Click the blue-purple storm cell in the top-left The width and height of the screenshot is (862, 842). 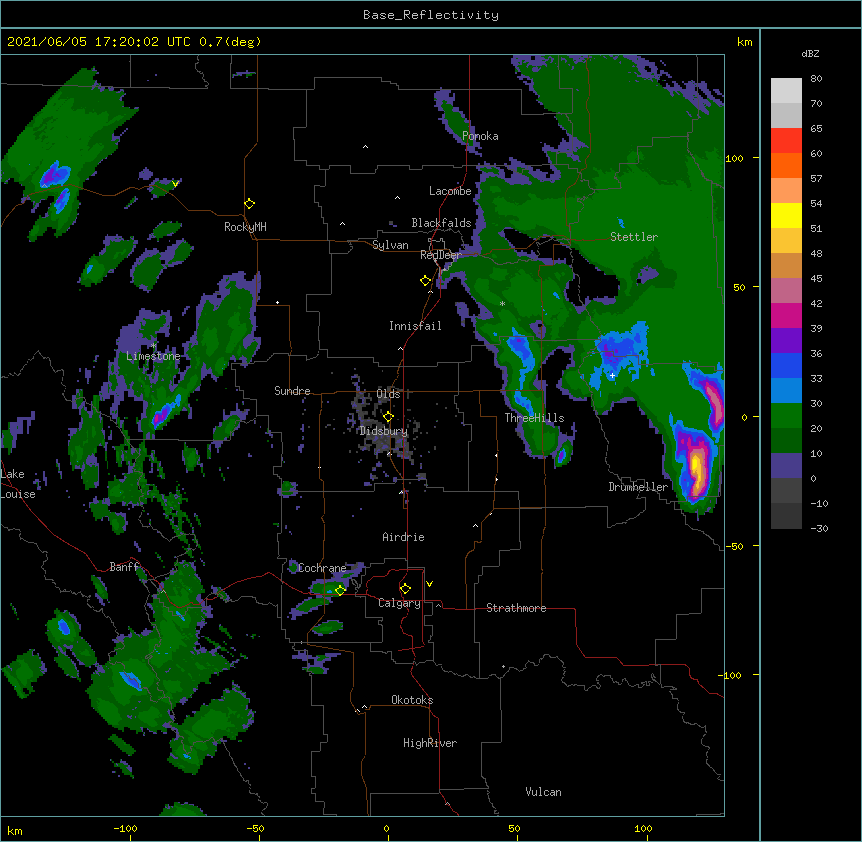(55, 175)
